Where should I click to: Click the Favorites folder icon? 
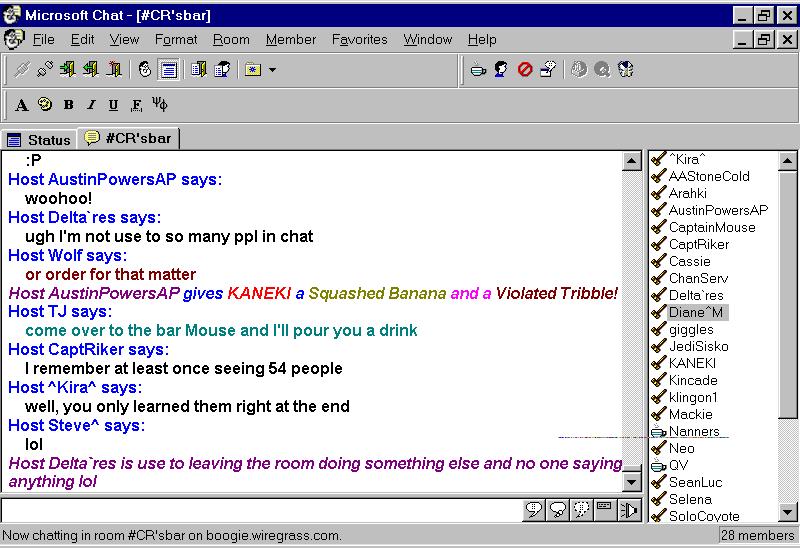coord(253,69)
